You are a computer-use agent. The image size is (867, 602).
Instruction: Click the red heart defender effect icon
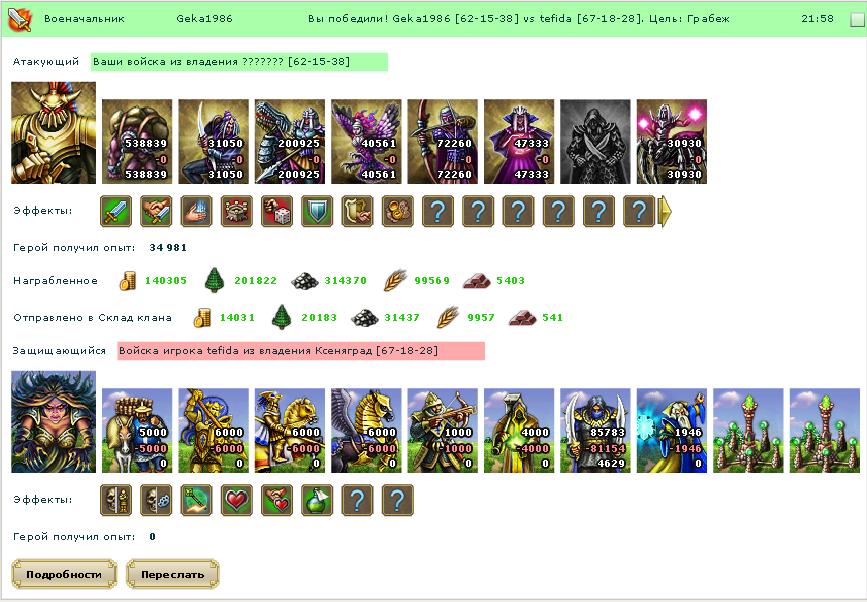pyautogui.click(x=237, y=500)
